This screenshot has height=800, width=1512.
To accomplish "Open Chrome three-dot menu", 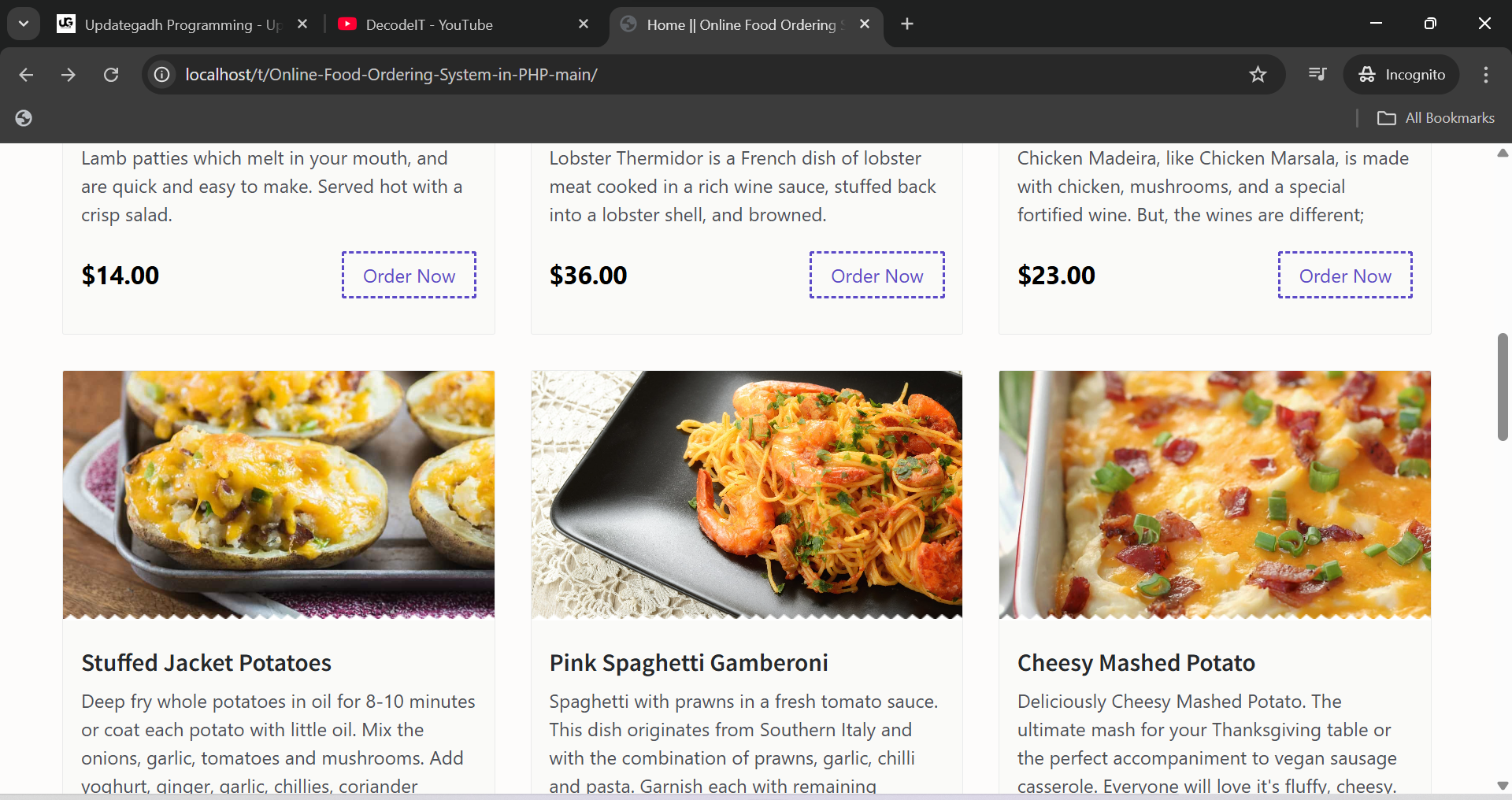I will pos(1486,75).
